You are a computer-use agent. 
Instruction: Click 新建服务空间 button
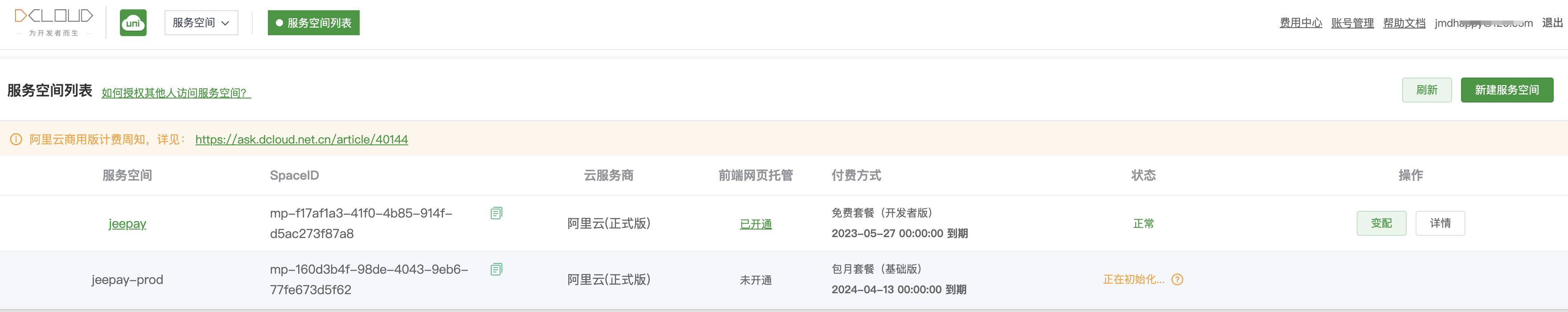click(x=1506, y=90)
